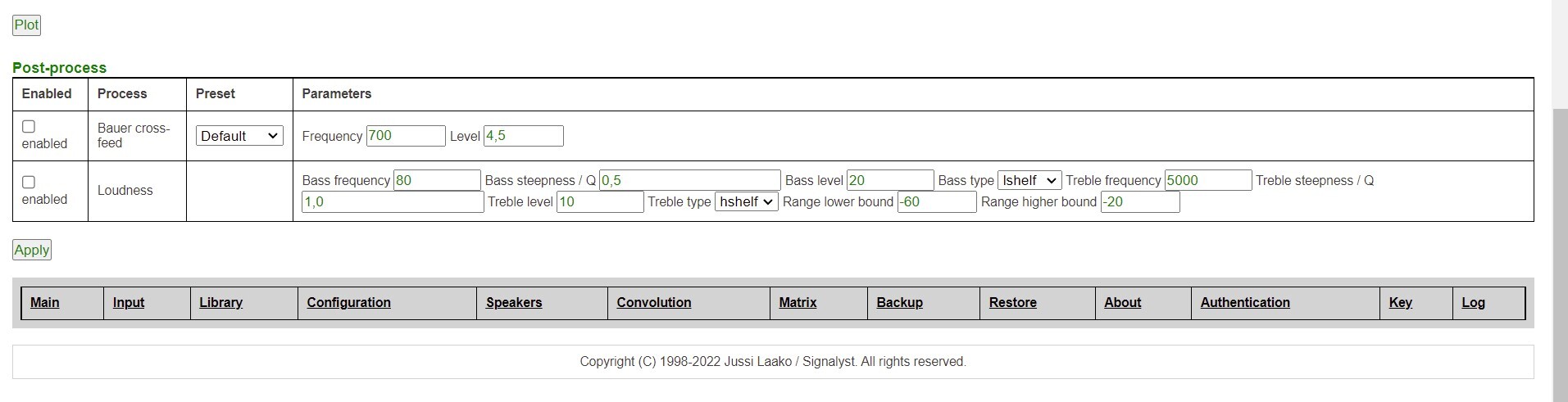The image size is (1568, 402).
Task: Enable the Bauer cross-feed checkbox
Action: pos(29,127)
